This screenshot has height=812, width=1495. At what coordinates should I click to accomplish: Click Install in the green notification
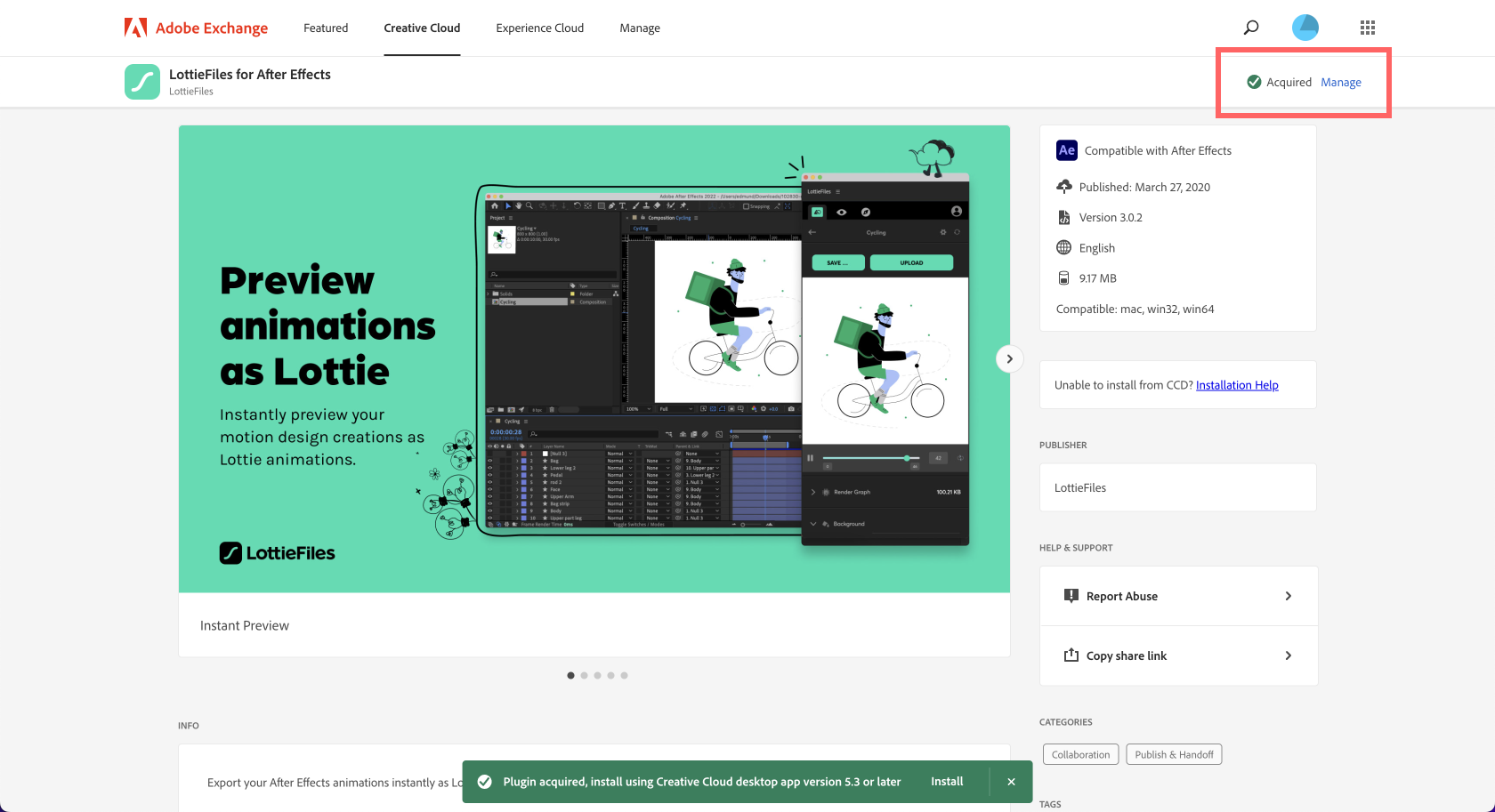coord(947,782)
